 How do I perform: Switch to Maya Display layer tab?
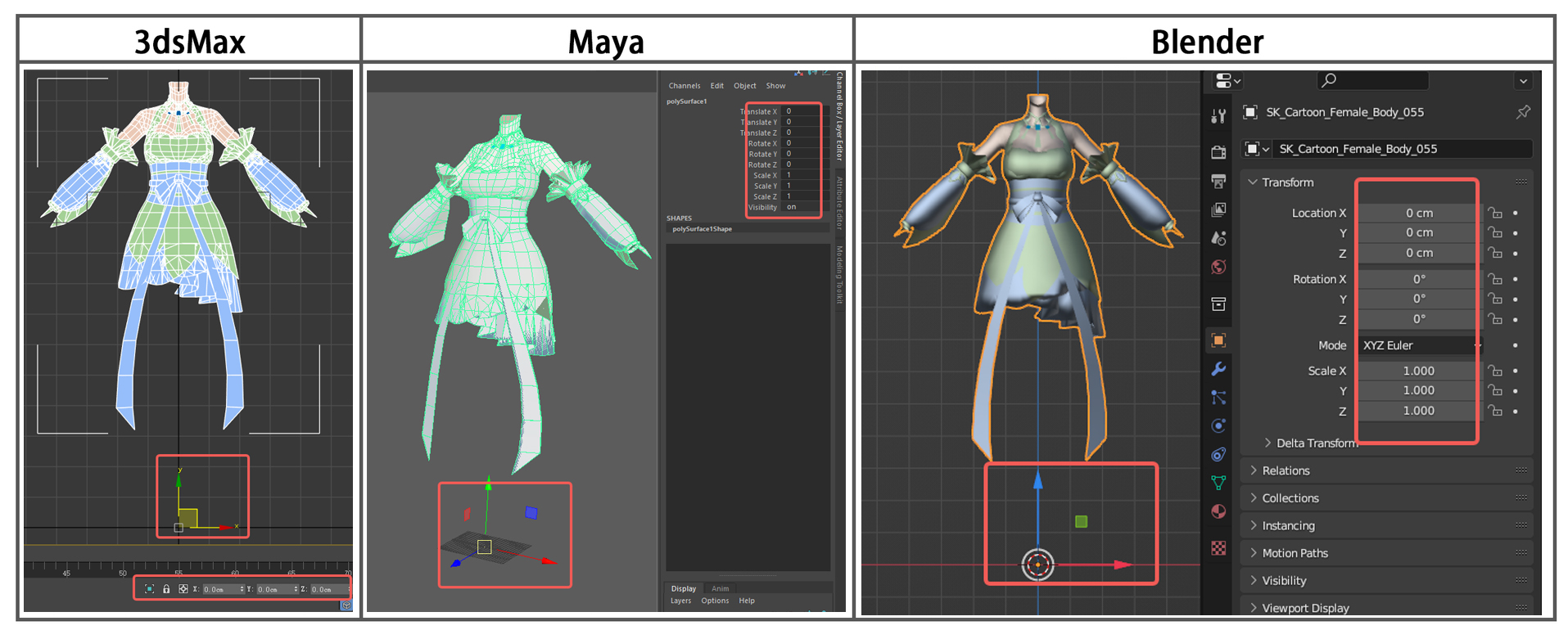pos(684,588)
